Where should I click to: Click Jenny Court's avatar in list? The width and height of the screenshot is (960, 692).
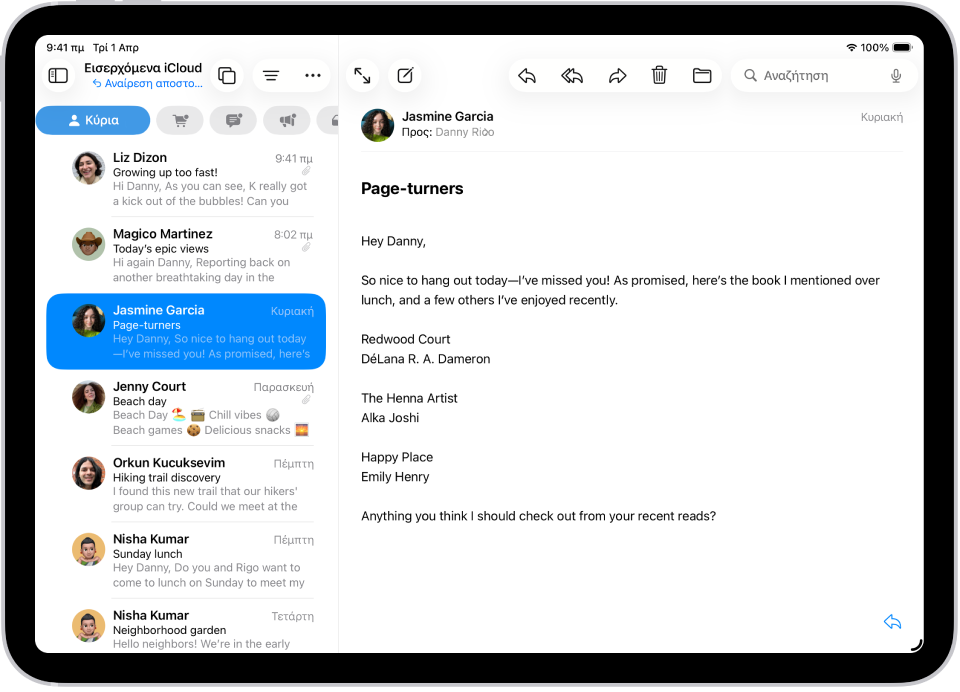pyautogui.click(x=89, y=397)
